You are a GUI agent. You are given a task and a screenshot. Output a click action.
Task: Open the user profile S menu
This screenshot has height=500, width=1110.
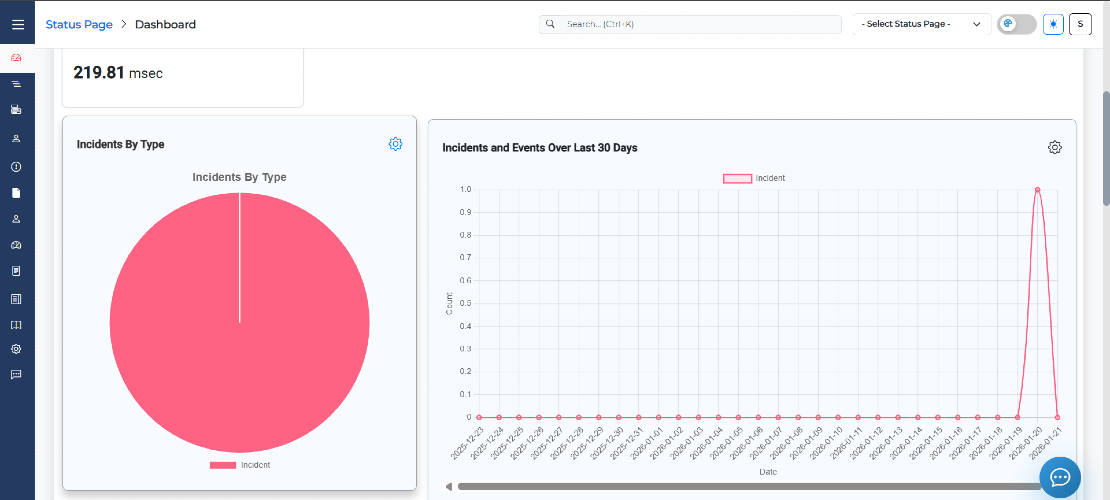click(x=1080, y=24)
